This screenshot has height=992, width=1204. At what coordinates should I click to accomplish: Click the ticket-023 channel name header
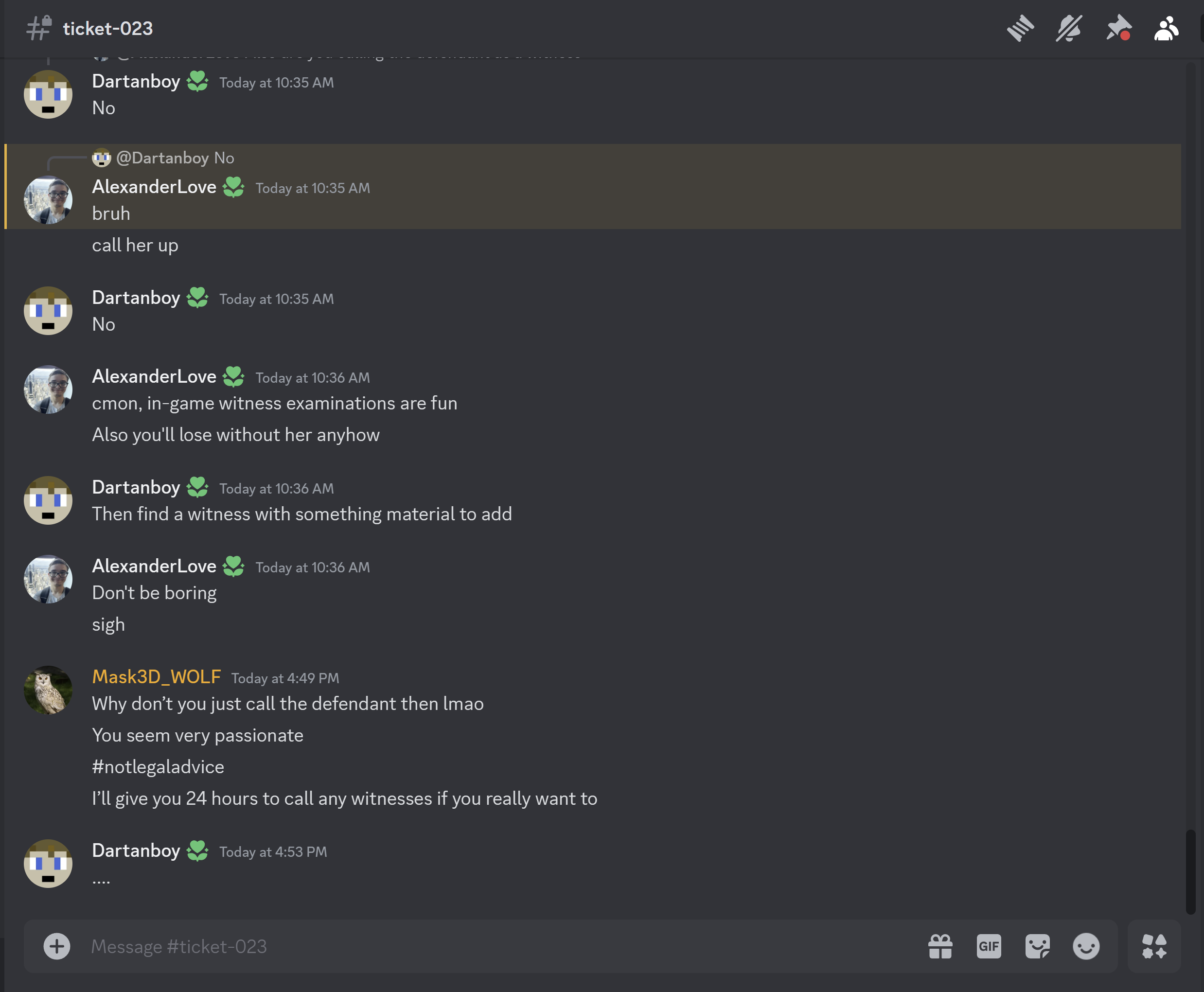tap(107, 29)
